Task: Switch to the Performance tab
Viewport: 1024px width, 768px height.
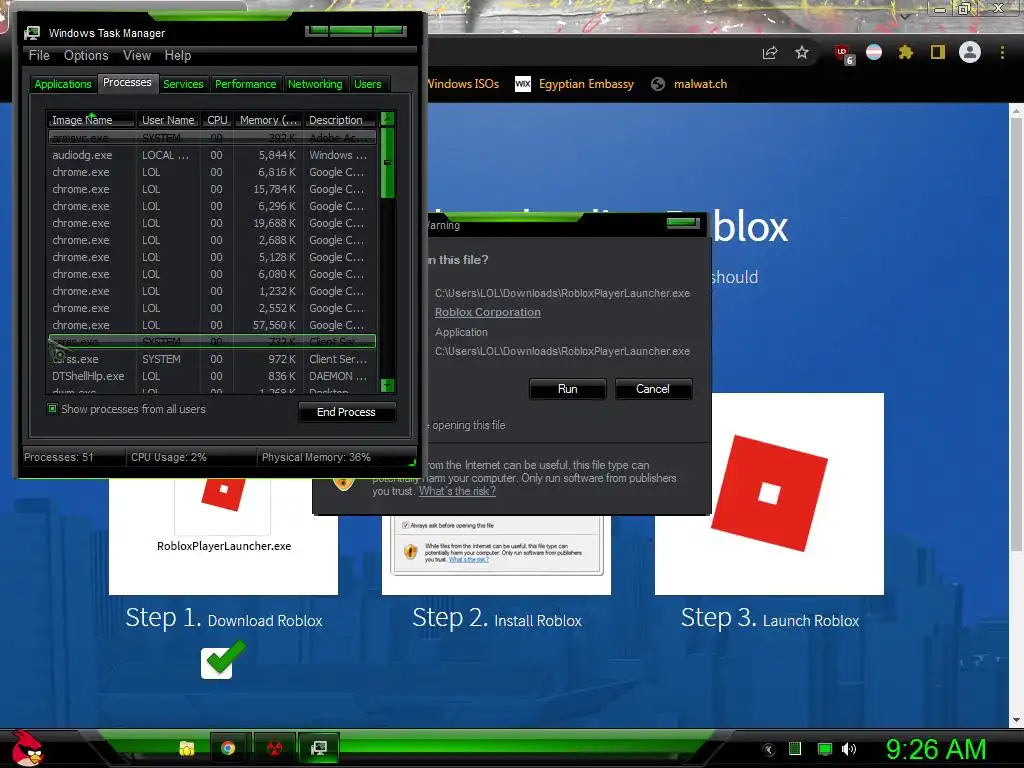Action: point(246,84)
